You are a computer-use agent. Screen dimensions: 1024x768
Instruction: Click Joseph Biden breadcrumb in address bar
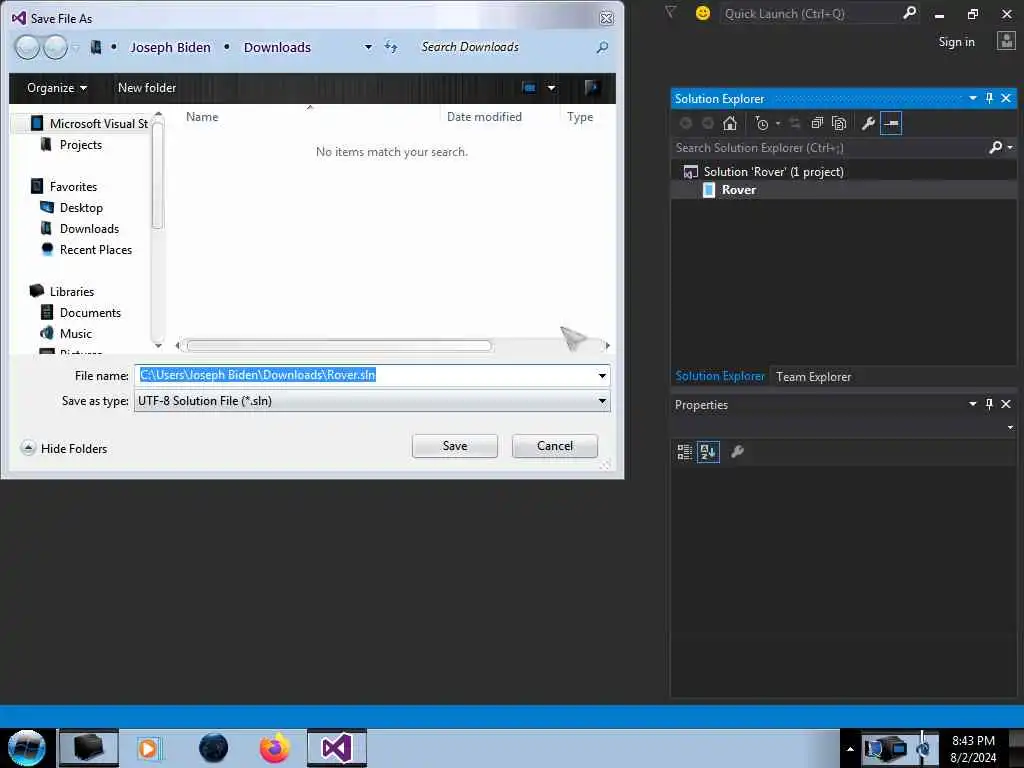point(170,48)
